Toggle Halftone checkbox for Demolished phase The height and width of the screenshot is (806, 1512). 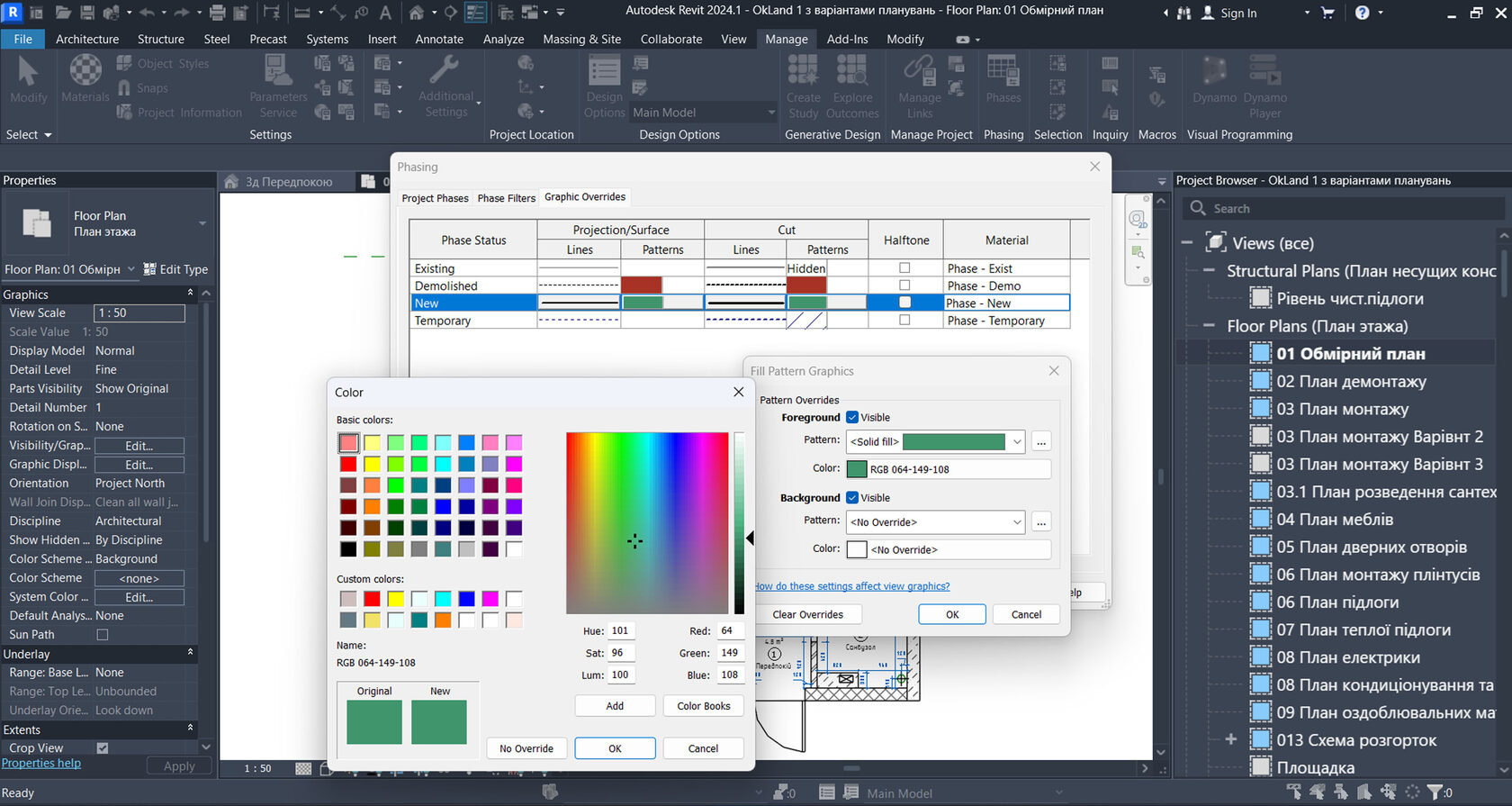coord(904,285)
